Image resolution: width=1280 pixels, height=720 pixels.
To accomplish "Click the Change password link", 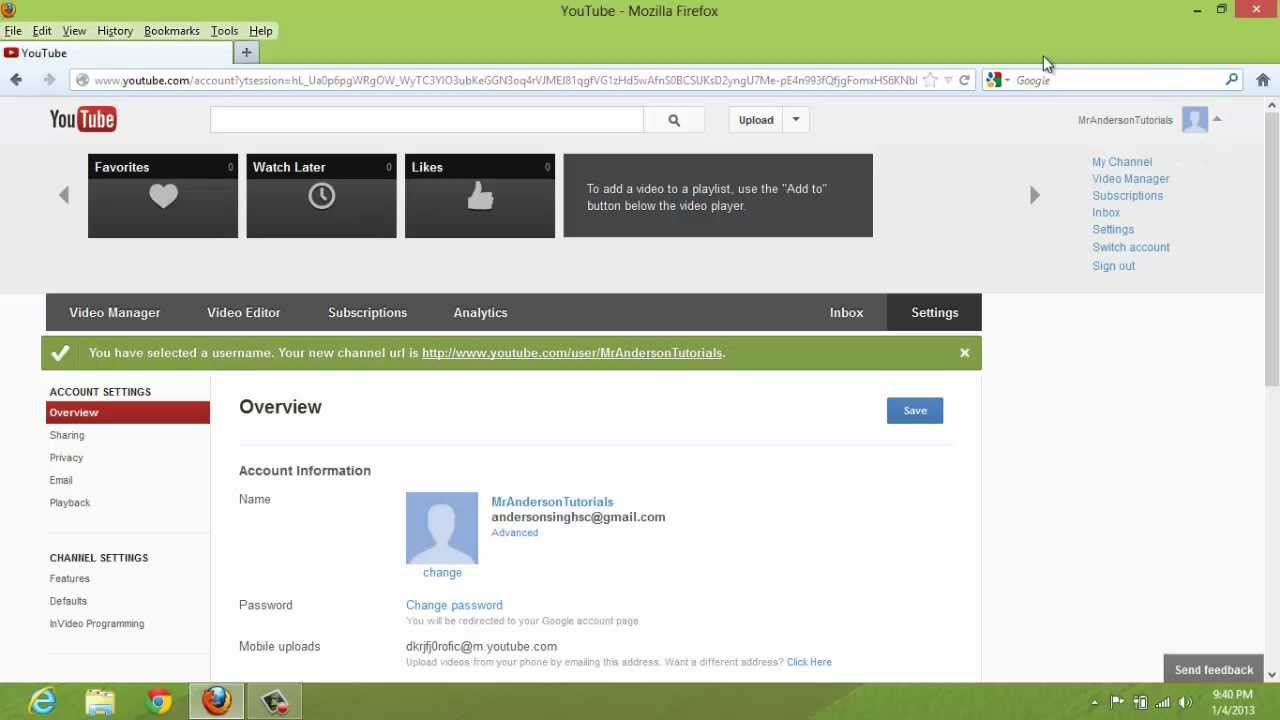I will tap(454, 605).
